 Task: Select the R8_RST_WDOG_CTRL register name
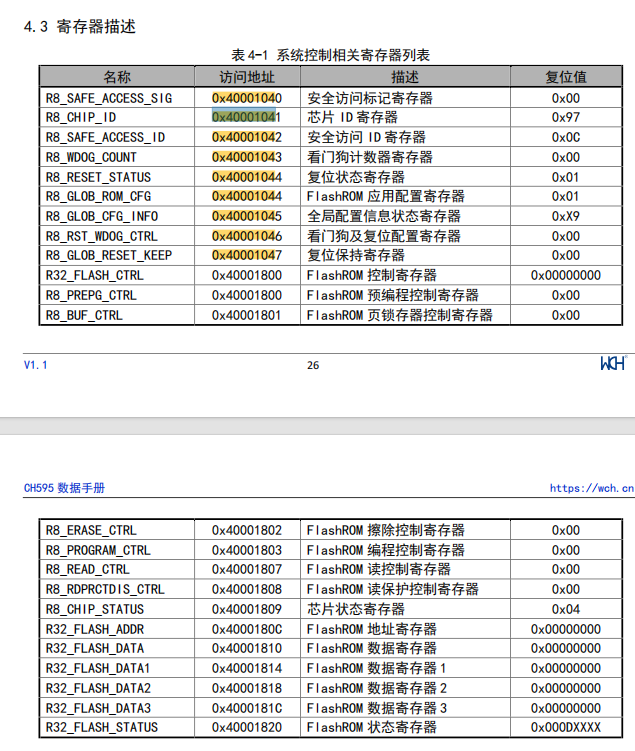[x=102, y=236]
